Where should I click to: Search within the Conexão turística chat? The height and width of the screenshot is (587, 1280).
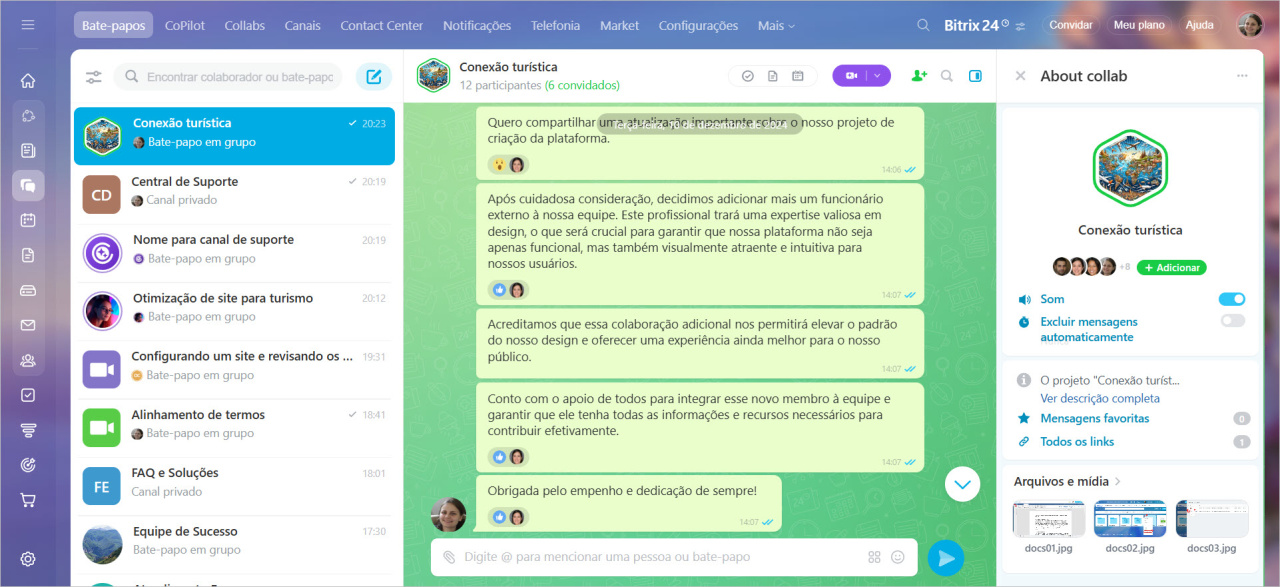[x=947, y=76]
